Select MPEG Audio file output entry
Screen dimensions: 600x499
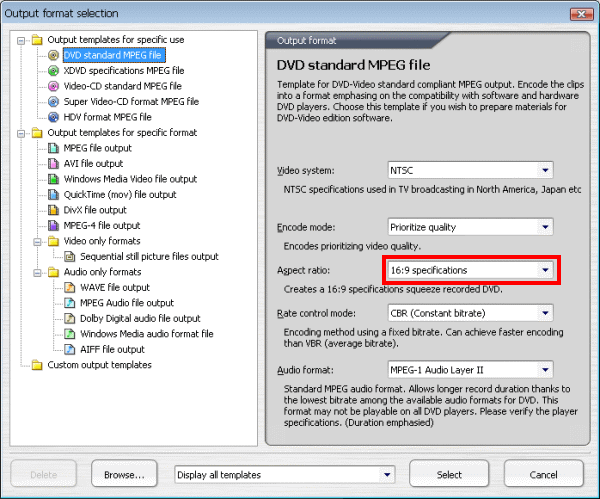(x=127, y=303)
